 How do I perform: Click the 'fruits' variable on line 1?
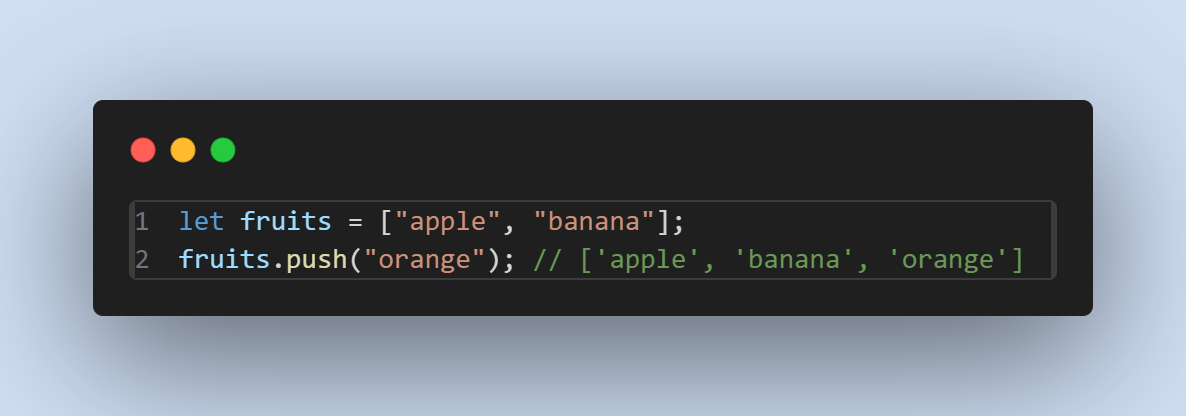(x=286, y=222)
